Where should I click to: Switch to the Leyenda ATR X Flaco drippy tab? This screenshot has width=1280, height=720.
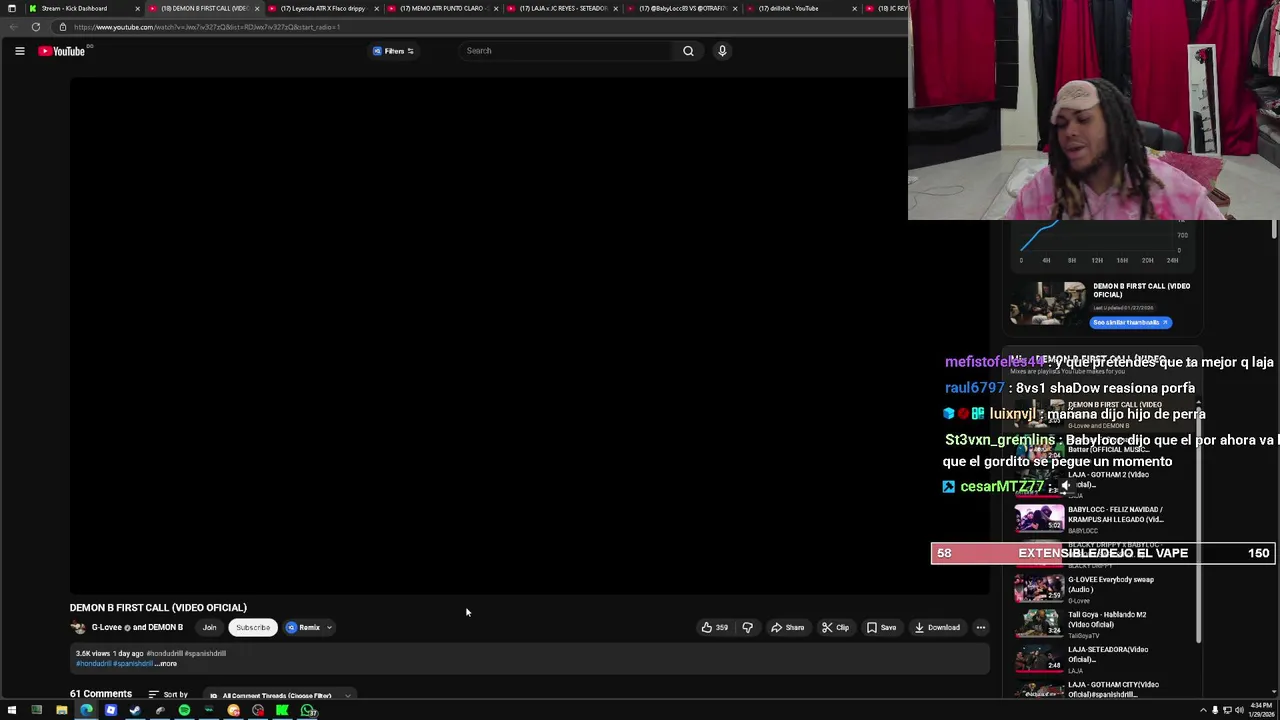322,8
